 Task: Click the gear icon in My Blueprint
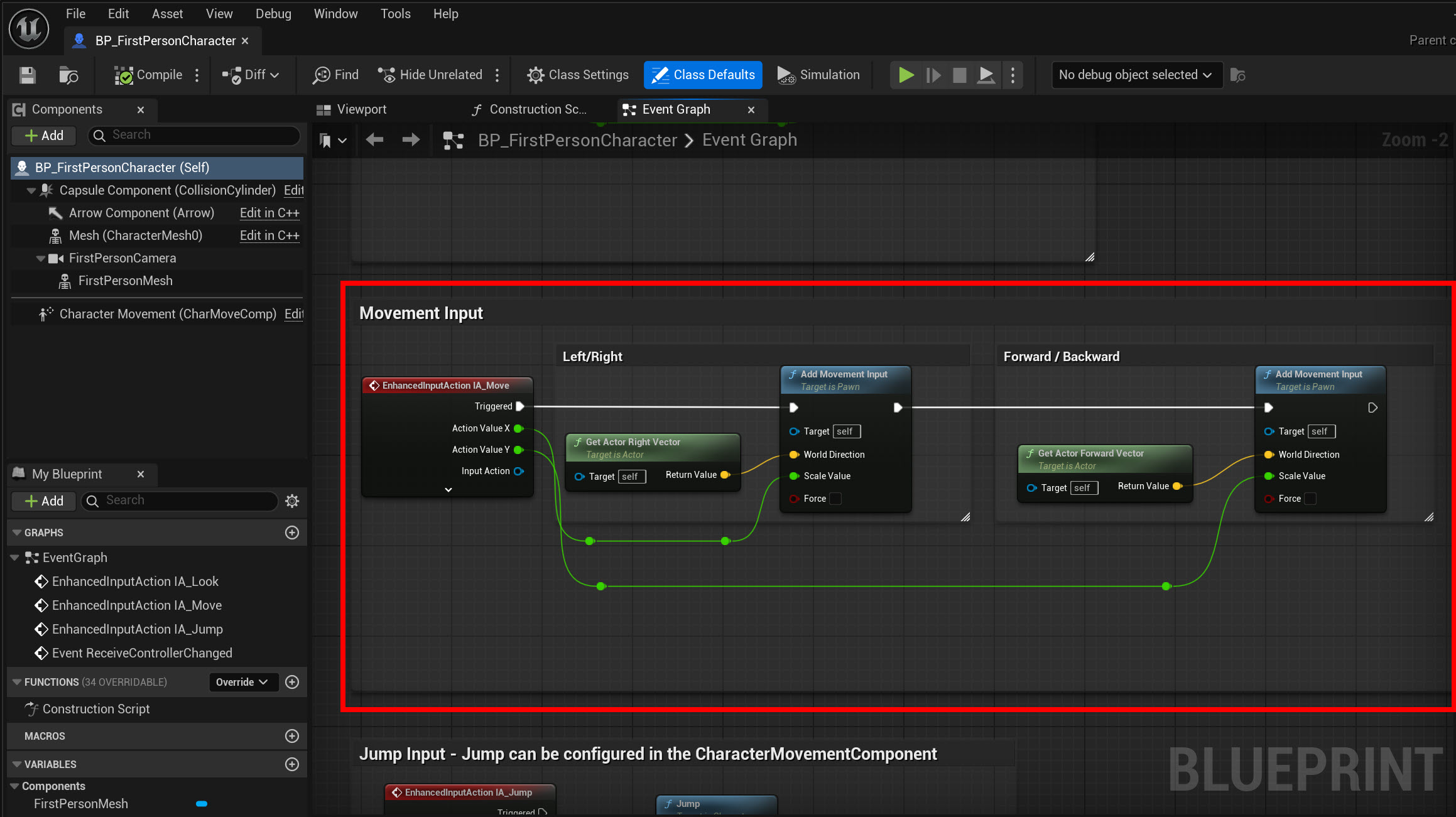(292, 501)
